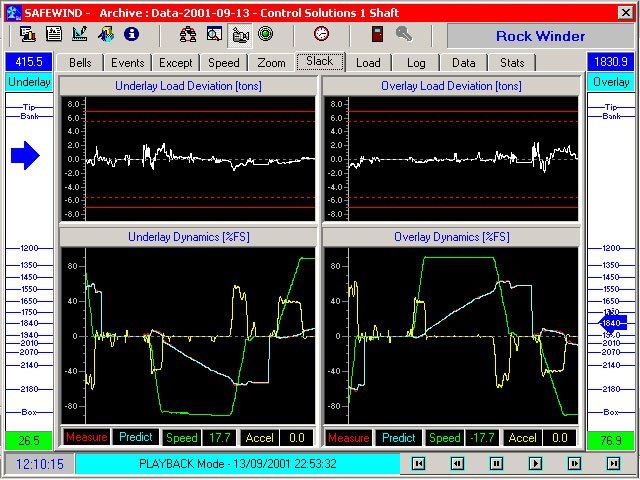Switch to the Events tab
The width and height of the screenshot is (640, 480).
(127, 63)
